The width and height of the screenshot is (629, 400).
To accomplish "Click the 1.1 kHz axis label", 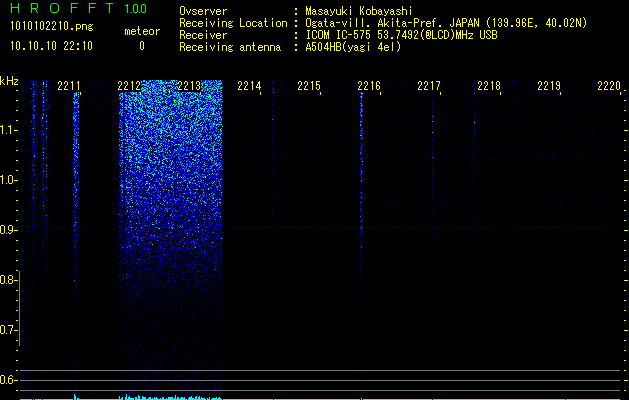I will point(8,130).
